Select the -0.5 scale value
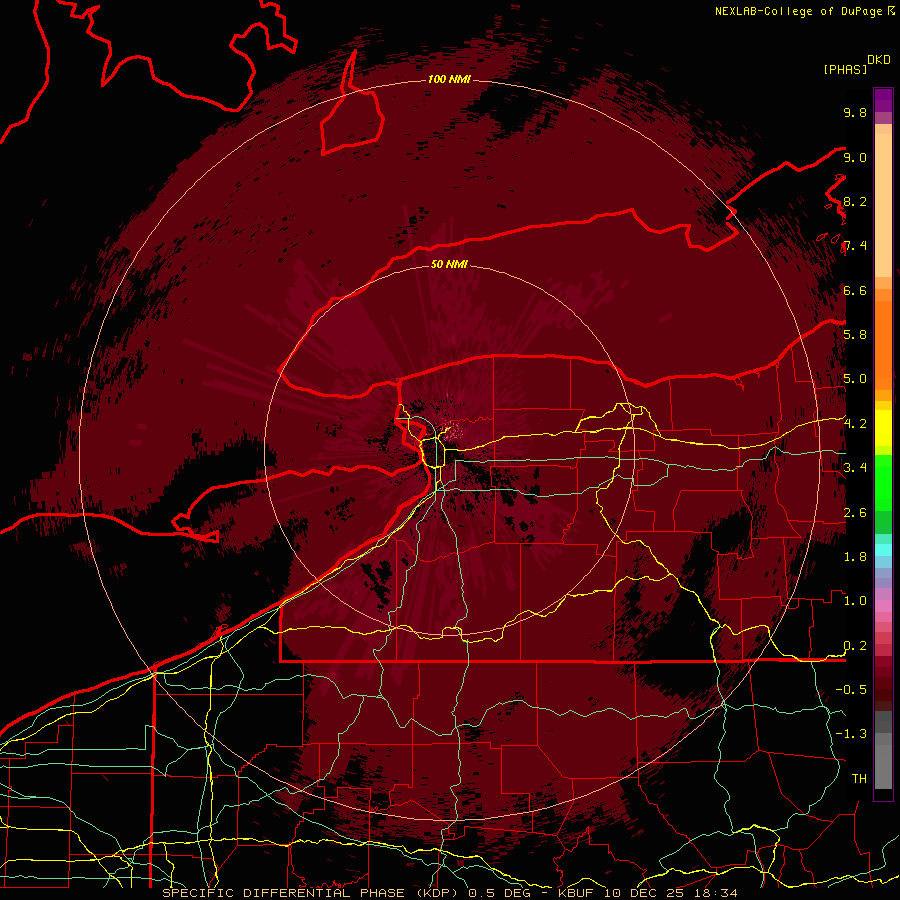The width and height of the screenshot is (900, 900). point(851,689)
